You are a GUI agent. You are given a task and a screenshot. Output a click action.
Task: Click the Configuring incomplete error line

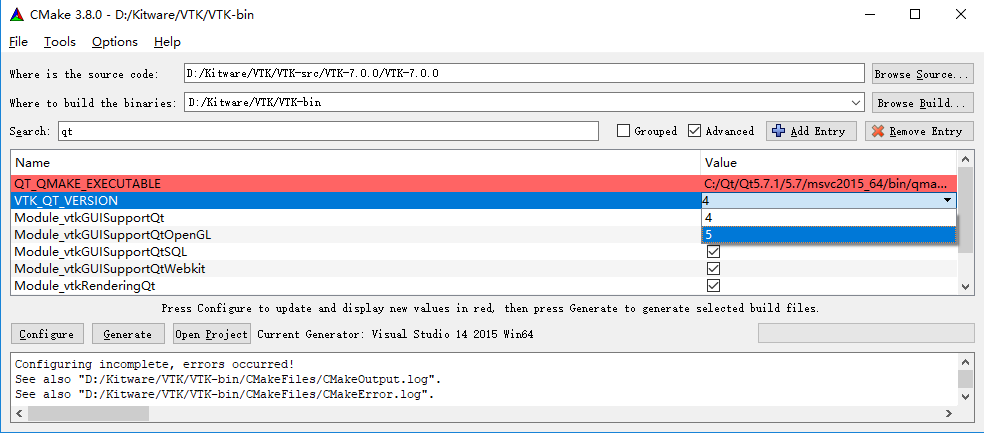click(154, 364)
